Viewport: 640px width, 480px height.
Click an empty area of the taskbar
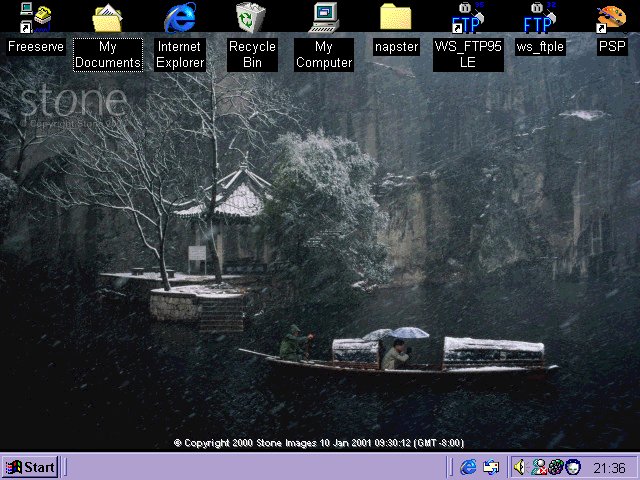click(250, 467)
